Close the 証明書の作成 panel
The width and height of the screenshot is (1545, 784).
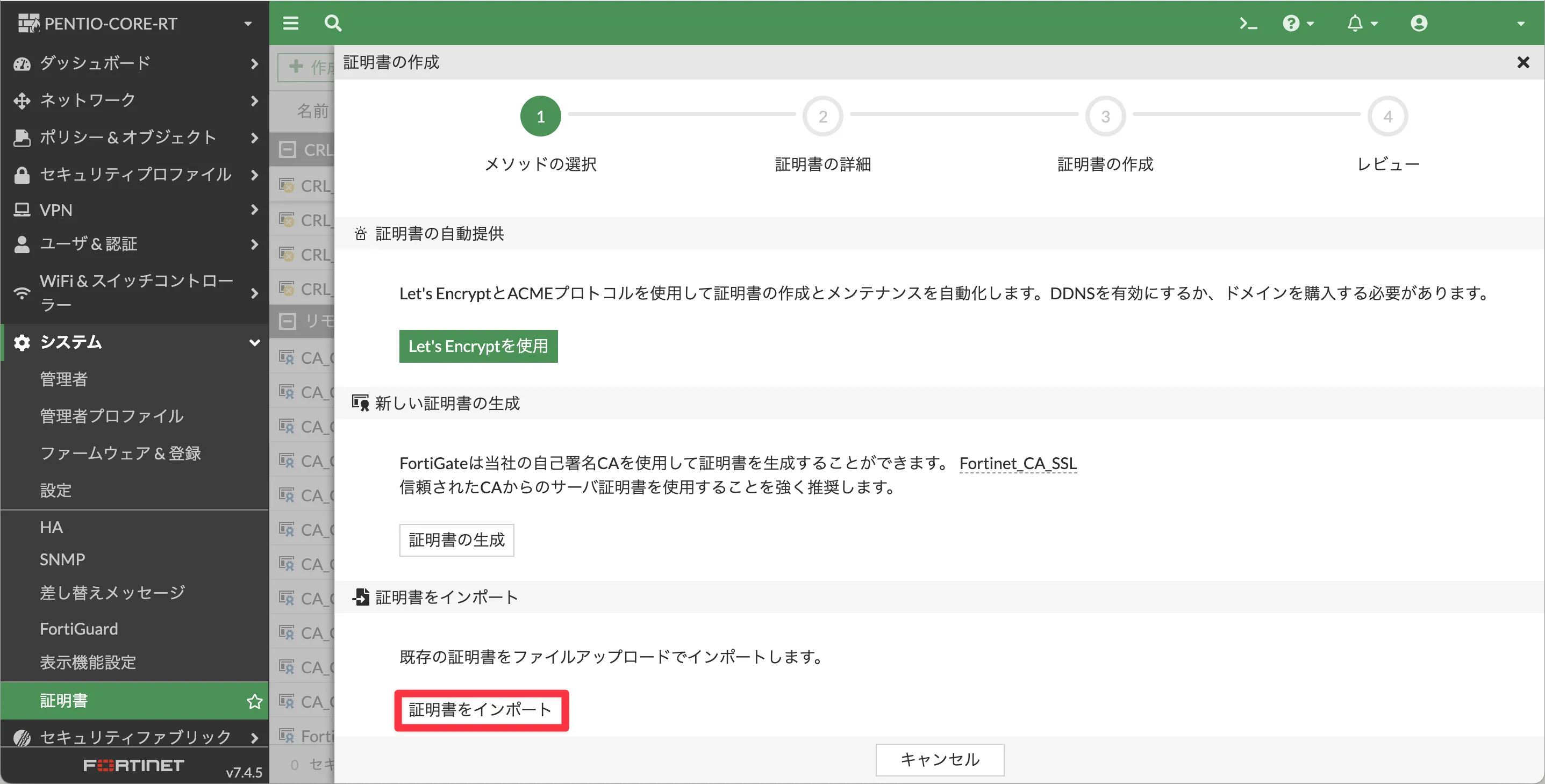[1523, 62]
